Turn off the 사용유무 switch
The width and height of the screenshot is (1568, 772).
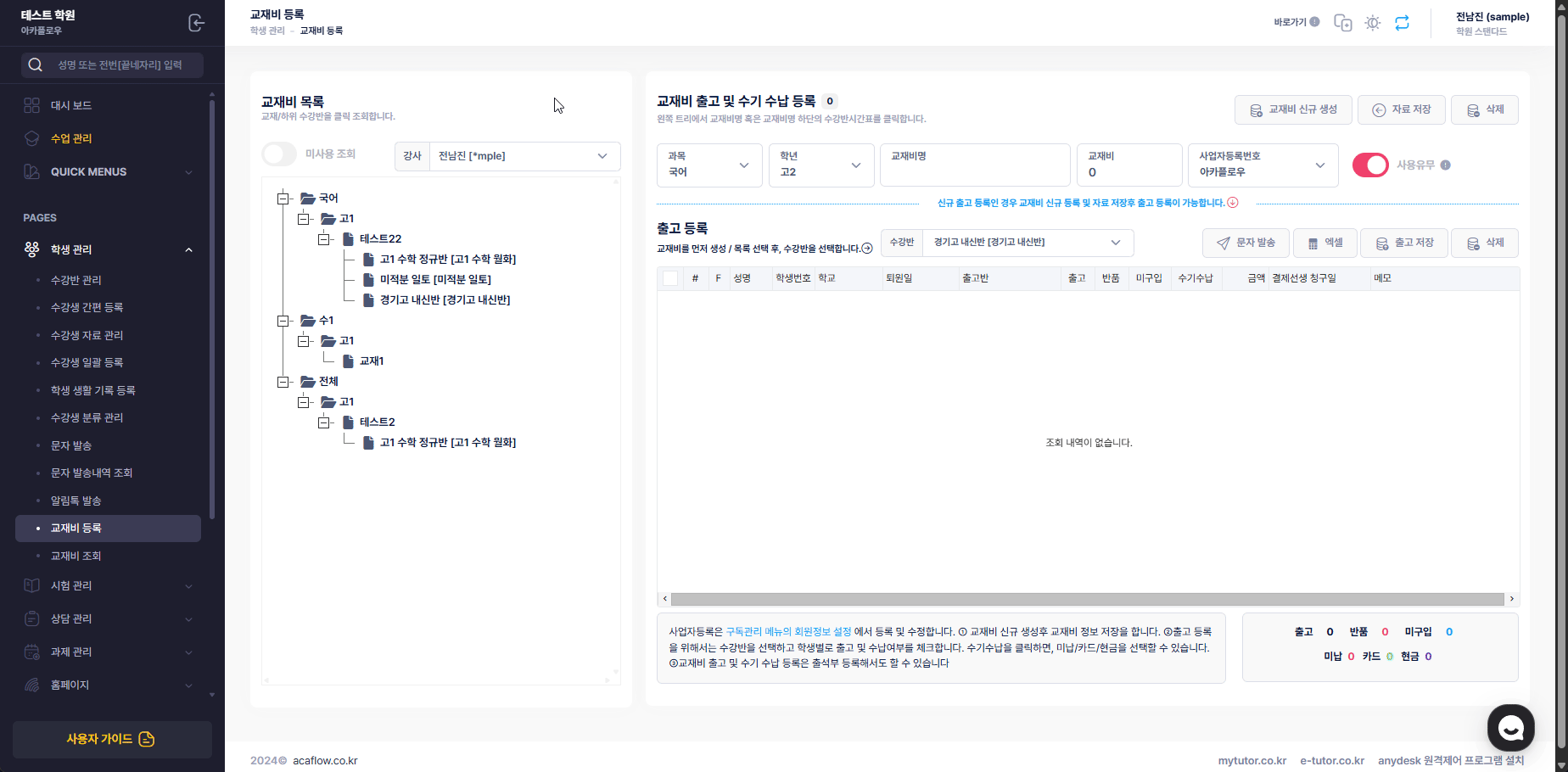[1369, 165]
